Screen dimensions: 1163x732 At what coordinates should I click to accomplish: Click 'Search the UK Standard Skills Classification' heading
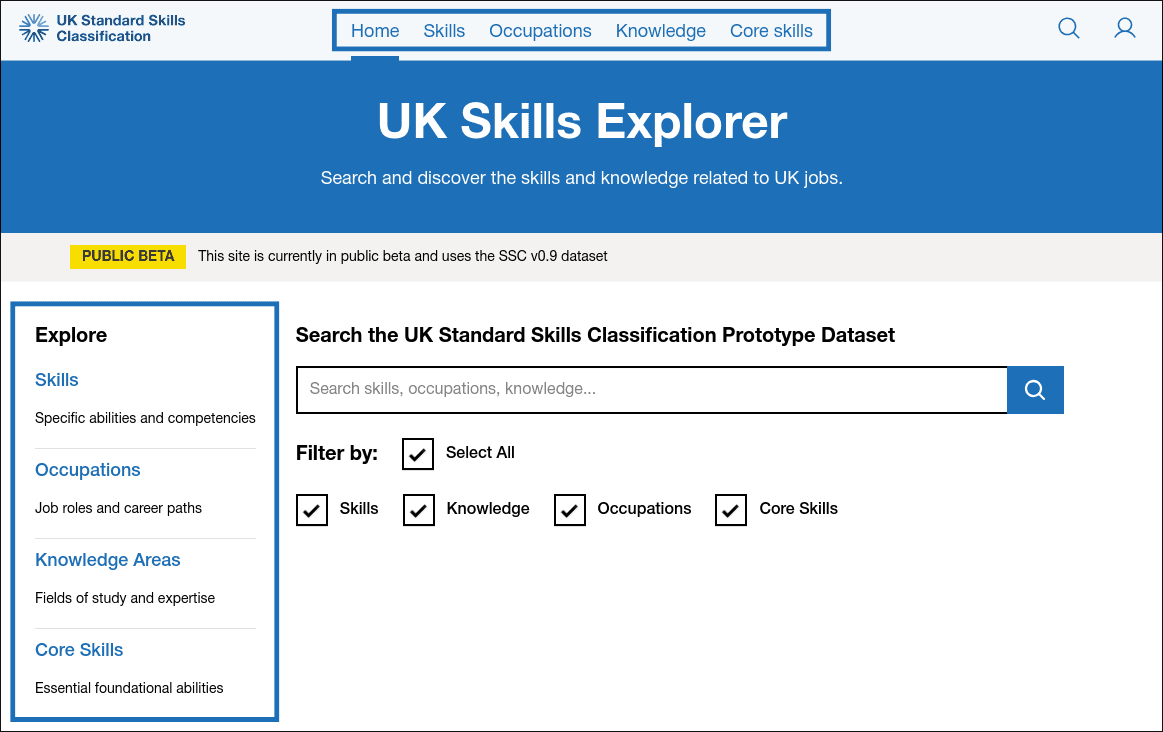(595, 335)
